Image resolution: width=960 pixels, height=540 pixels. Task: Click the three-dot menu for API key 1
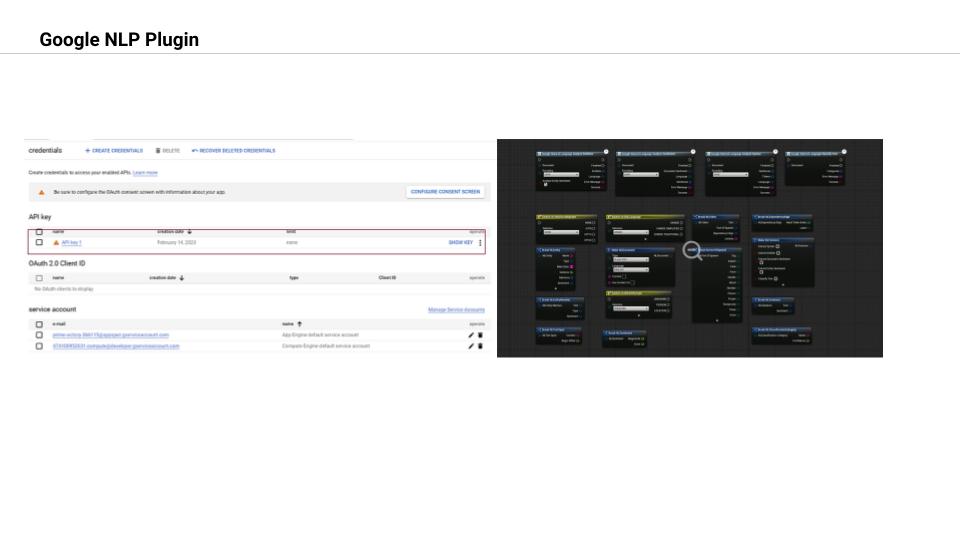[480, 243]
